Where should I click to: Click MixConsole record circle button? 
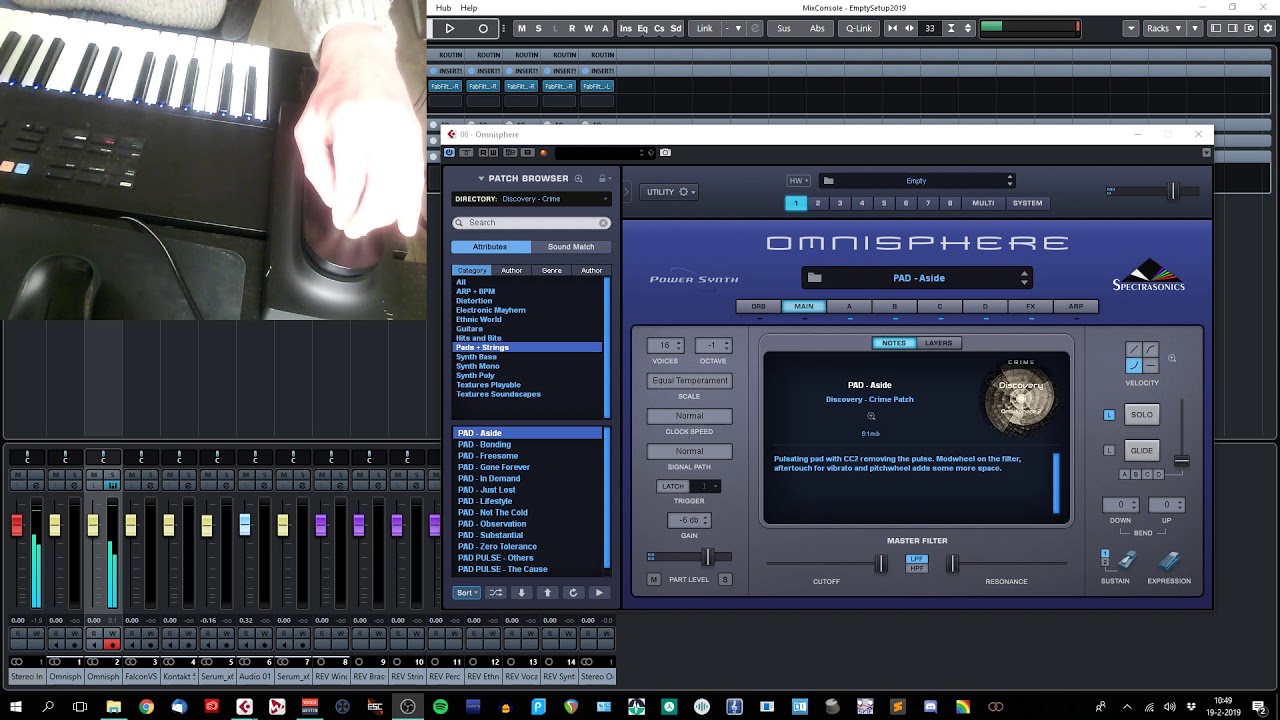[x=483, y=29]
